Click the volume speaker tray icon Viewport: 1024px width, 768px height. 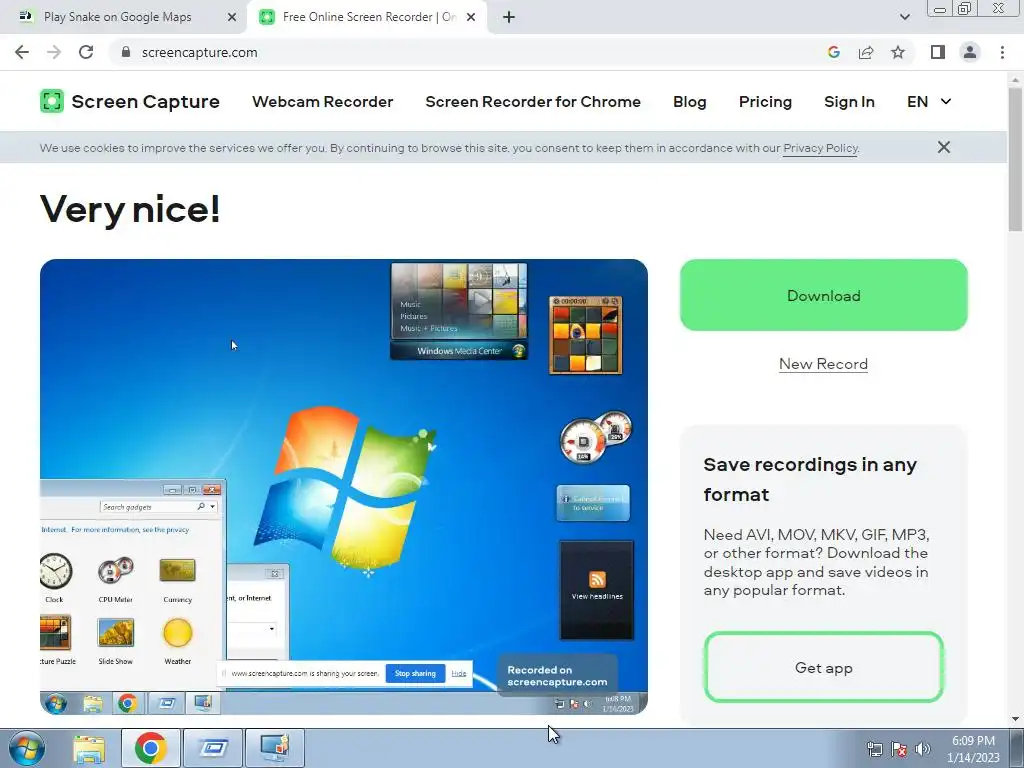coord(922,749)
